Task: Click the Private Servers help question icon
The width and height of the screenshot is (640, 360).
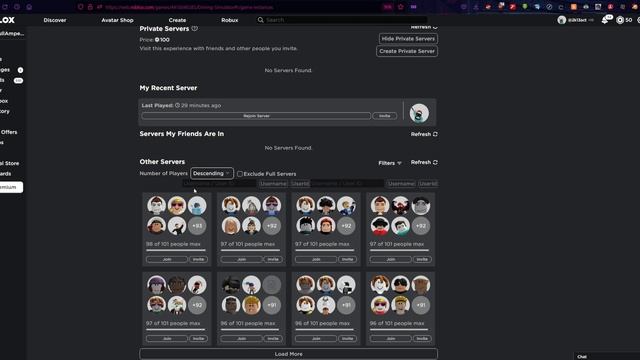Action: click(195, 29)
